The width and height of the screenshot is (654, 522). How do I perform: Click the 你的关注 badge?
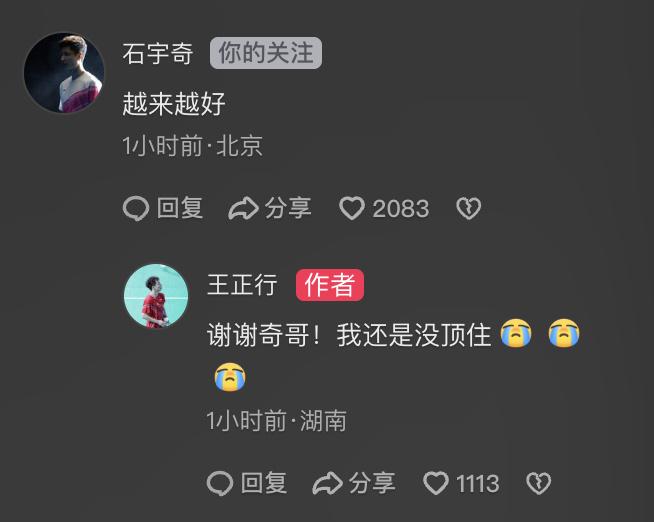(x=266, y=53)
